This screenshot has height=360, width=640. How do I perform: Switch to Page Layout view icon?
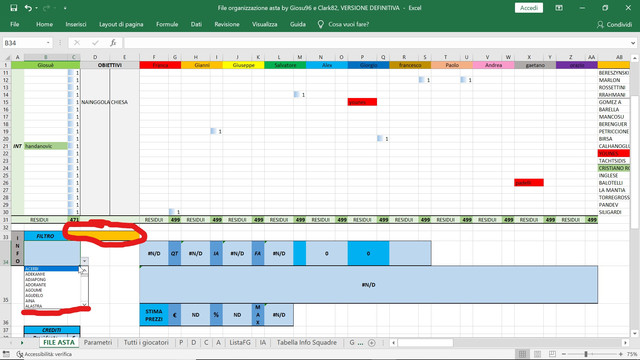click(x=538, y=354)
